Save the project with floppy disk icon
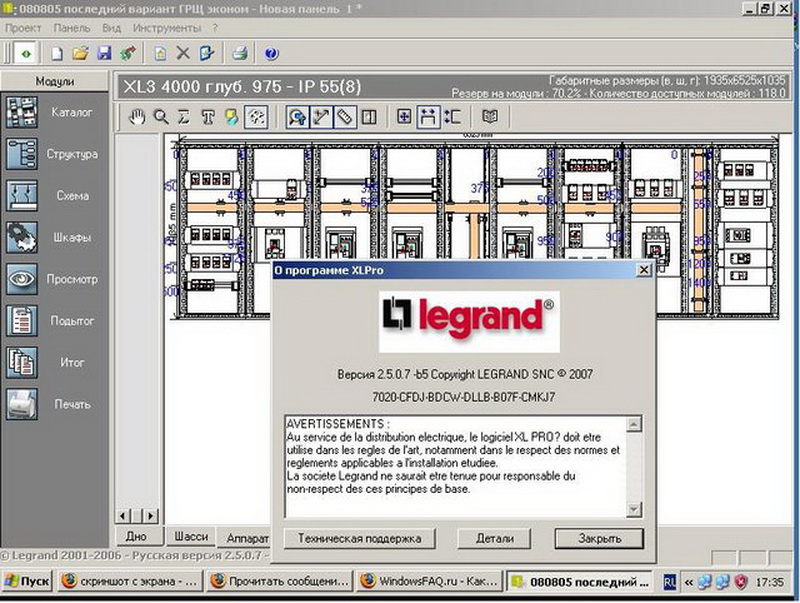This screenshot has height=603, width=800. point(105,53)
